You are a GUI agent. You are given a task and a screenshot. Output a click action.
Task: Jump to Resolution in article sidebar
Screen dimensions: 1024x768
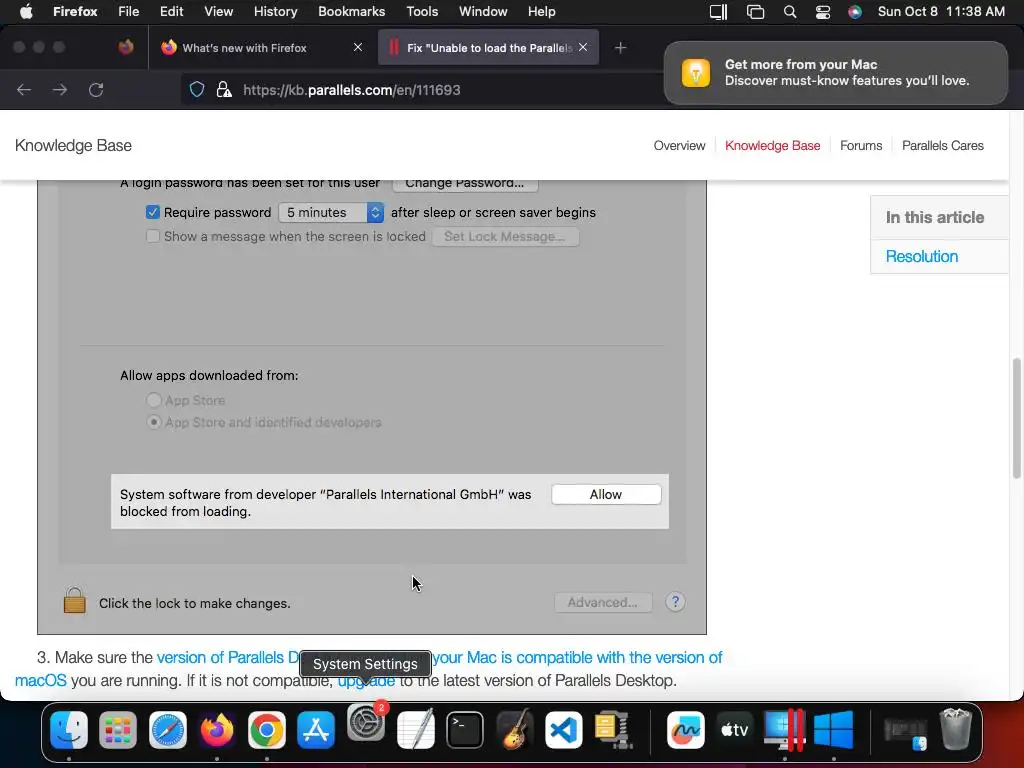tap(921, 256)
